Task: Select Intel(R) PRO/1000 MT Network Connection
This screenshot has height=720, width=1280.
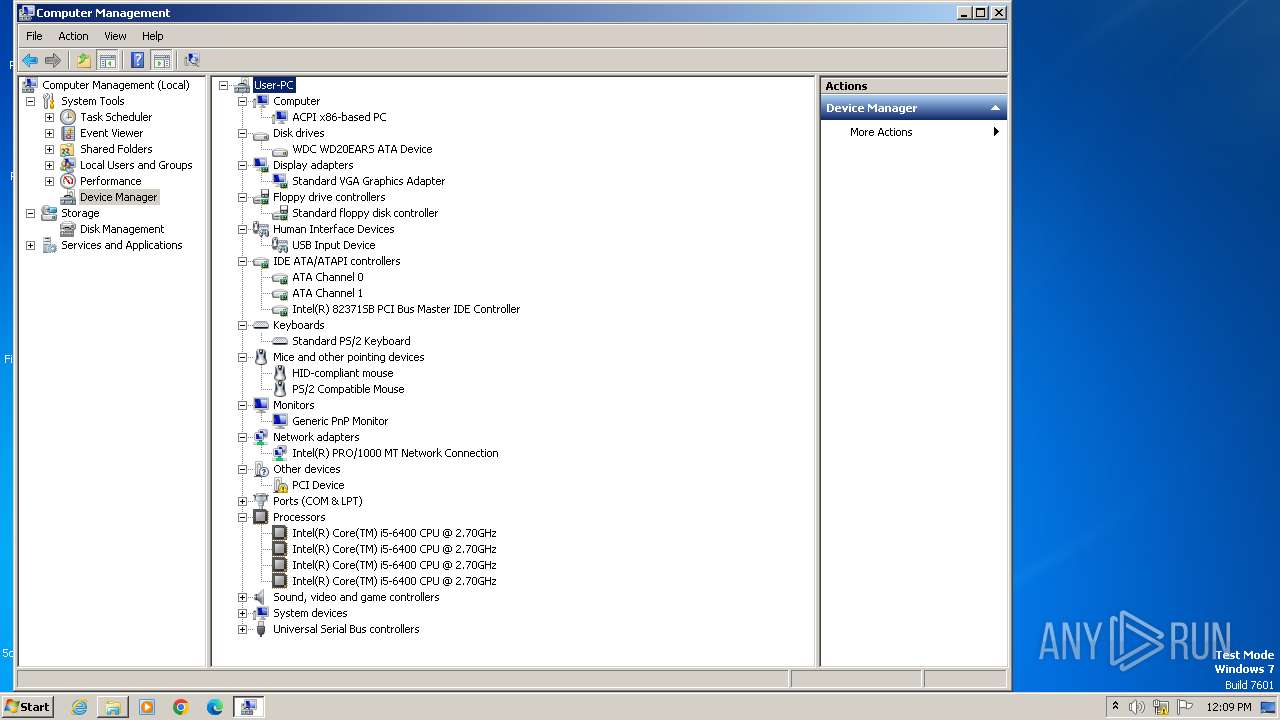Action: 395,453
